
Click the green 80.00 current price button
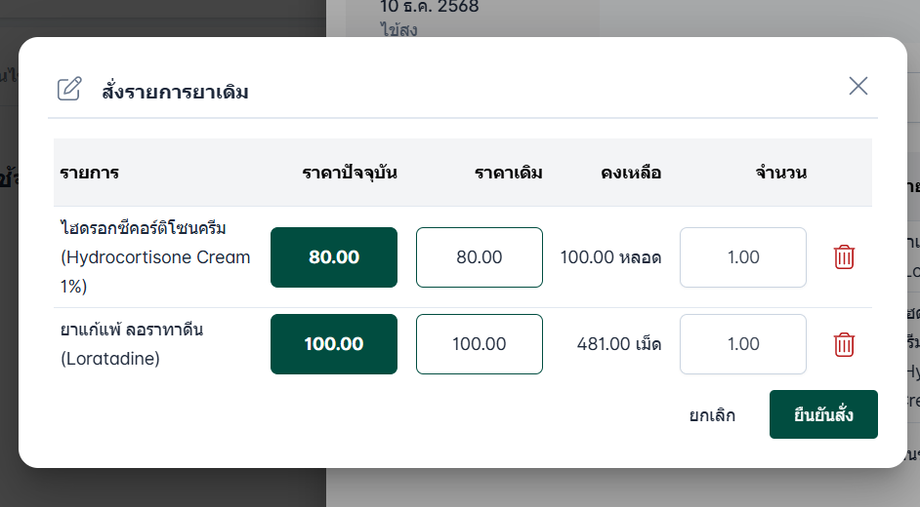coord(334,257)
